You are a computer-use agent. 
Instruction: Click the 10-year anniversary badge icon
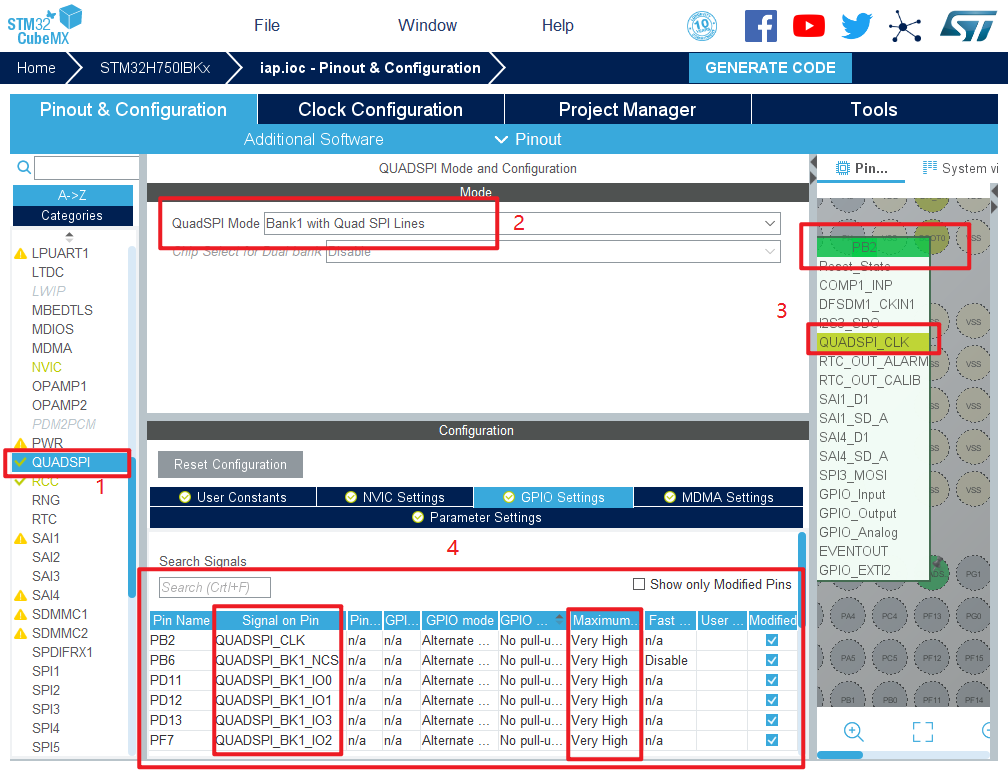tap(702, 26)
